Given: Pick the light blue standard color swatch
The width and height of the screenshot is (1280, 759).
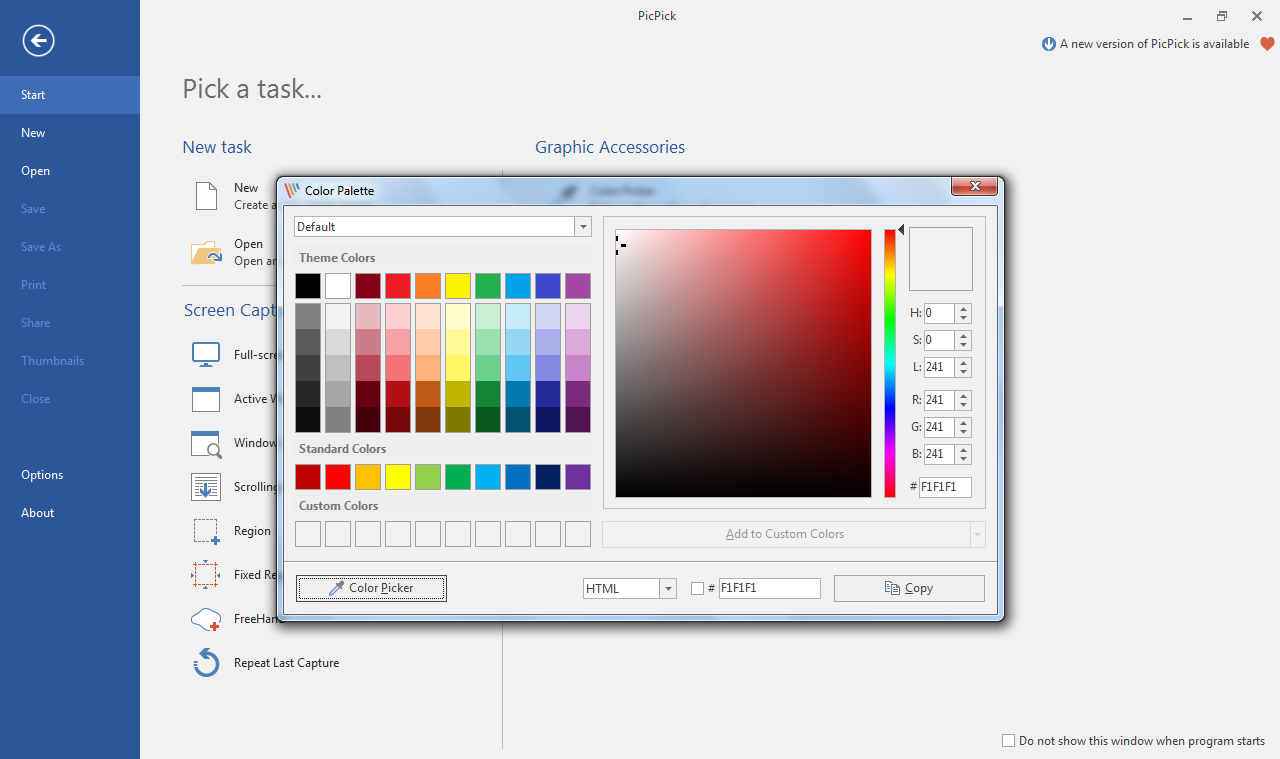Looking at the screenshot, I should [x=488, y=477].
